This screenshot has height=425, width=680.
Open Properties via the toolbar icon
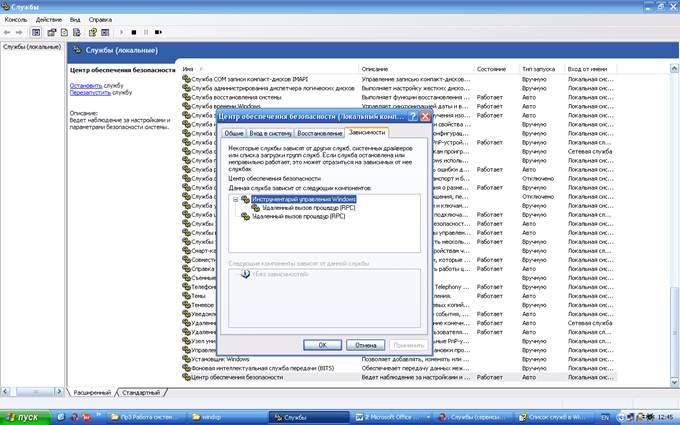[52, 33]
